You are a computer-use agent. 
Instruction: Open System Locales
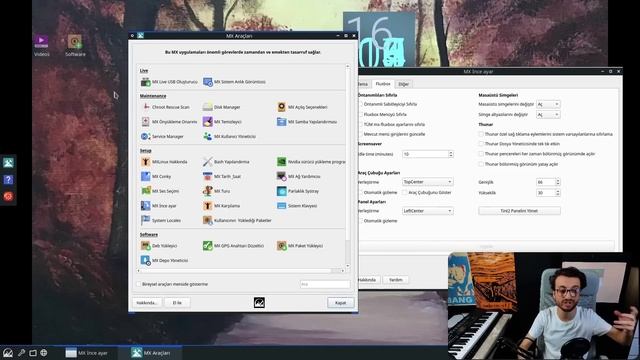161,221
